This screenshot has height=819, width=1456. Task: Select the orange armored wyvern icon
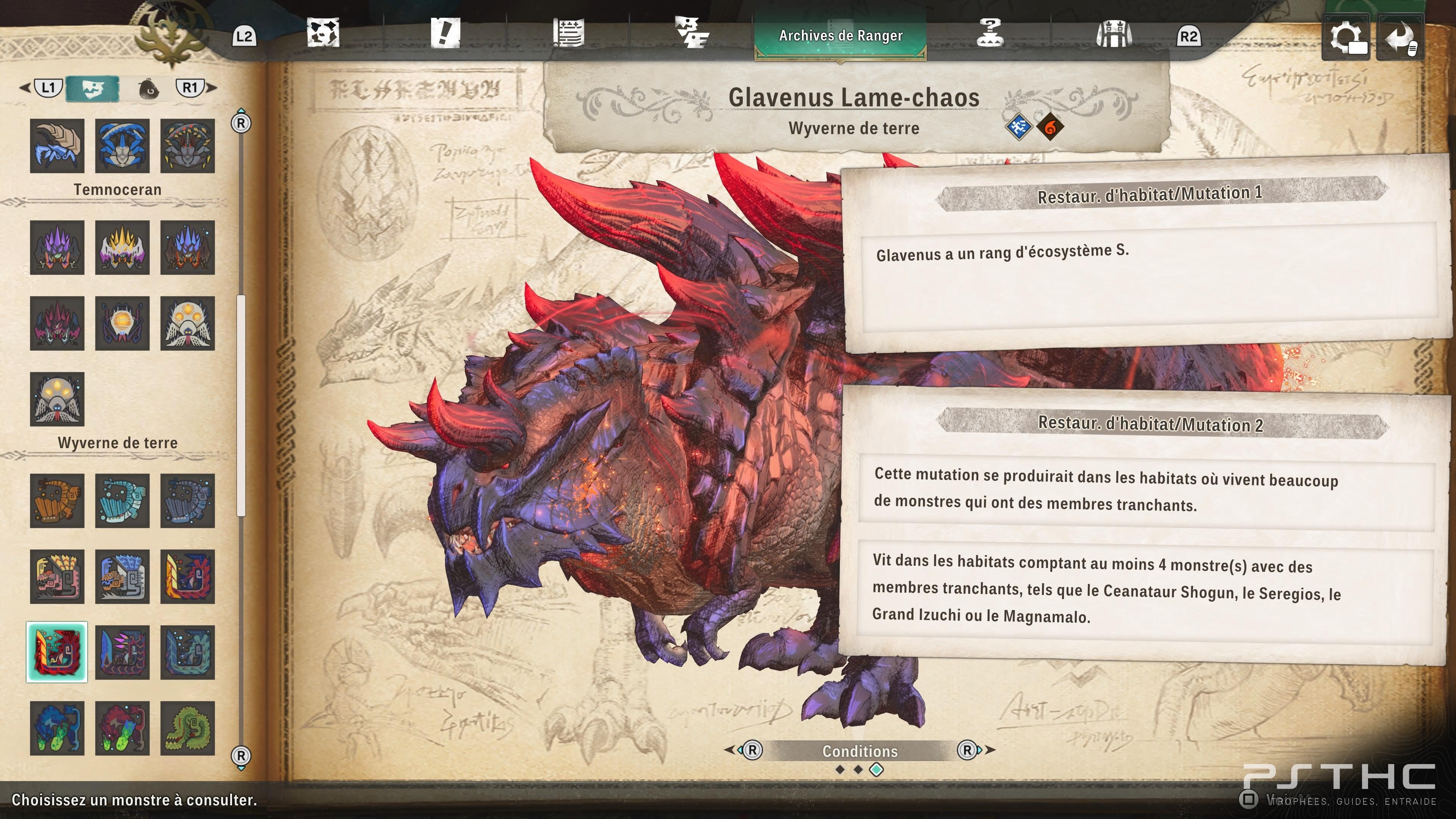[x=57, y=501]
